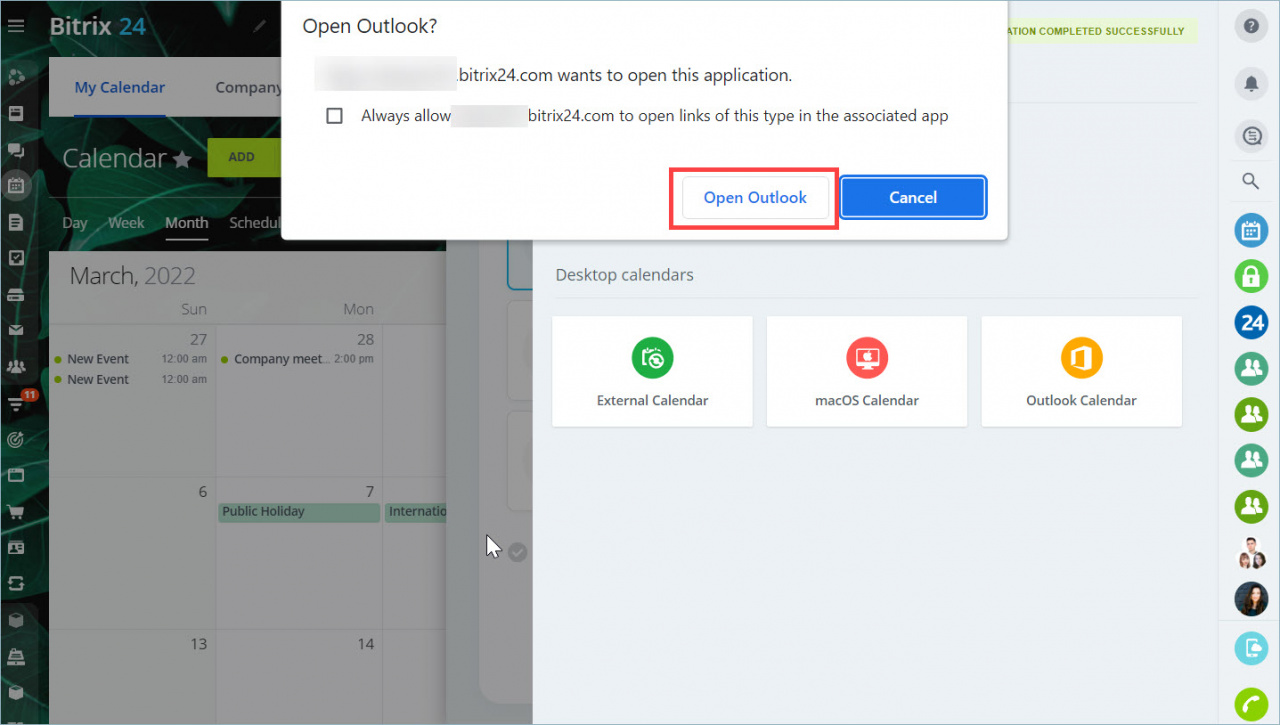Select the day cell numbered 27
This screenshot has width=1280, height=725.
(x=132, y=401)
